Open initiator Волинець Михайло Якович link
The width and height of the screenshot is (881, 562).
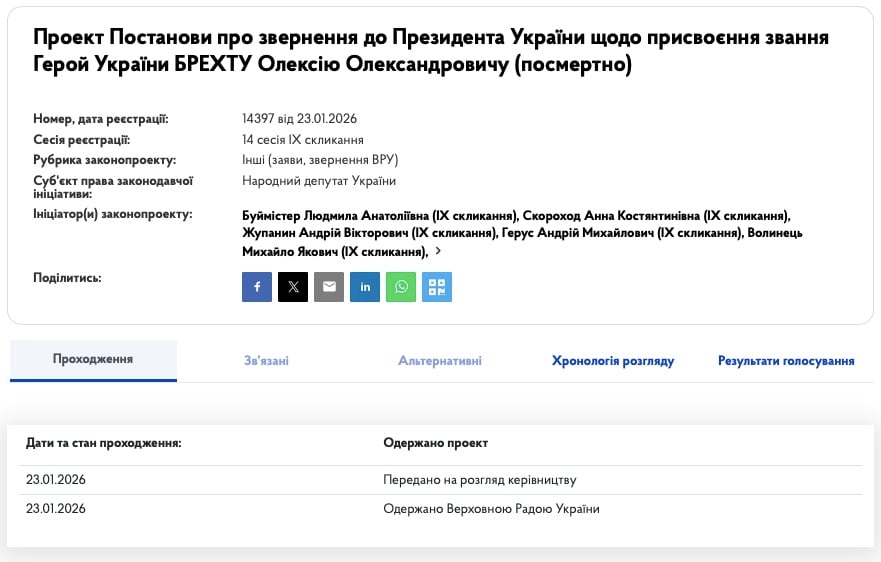pos(523,242)
